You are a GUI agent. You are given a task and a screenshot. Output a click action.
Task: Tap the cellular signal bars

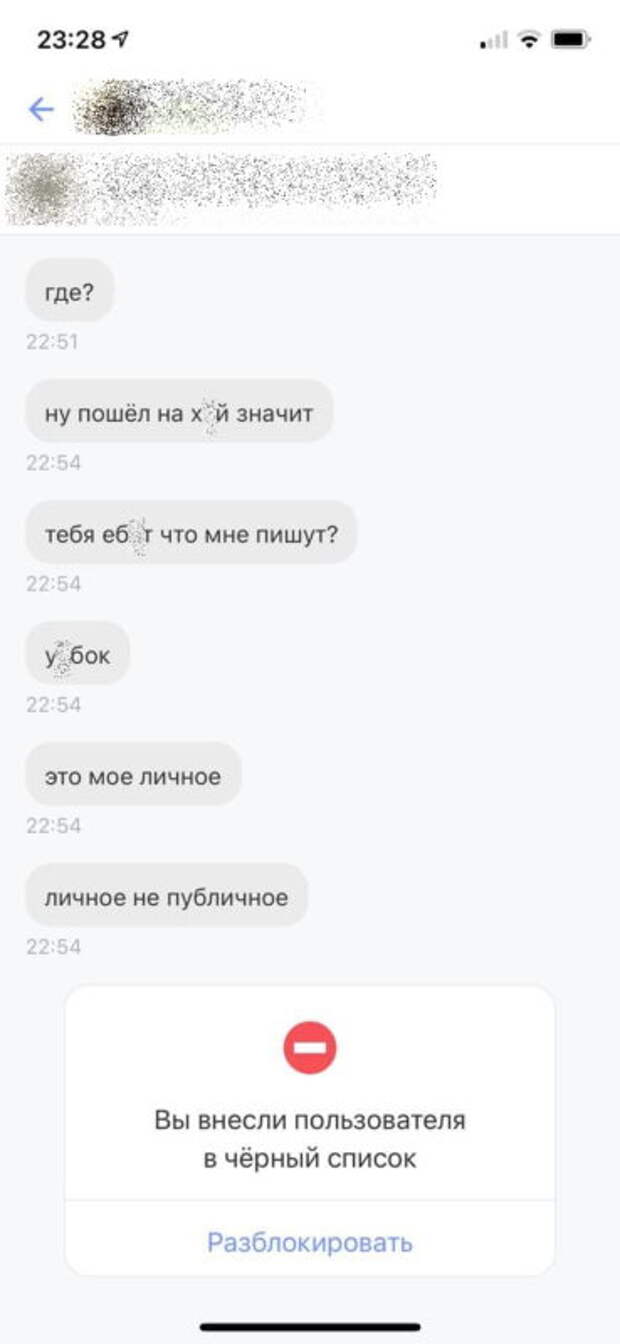[x=494, y=41]
